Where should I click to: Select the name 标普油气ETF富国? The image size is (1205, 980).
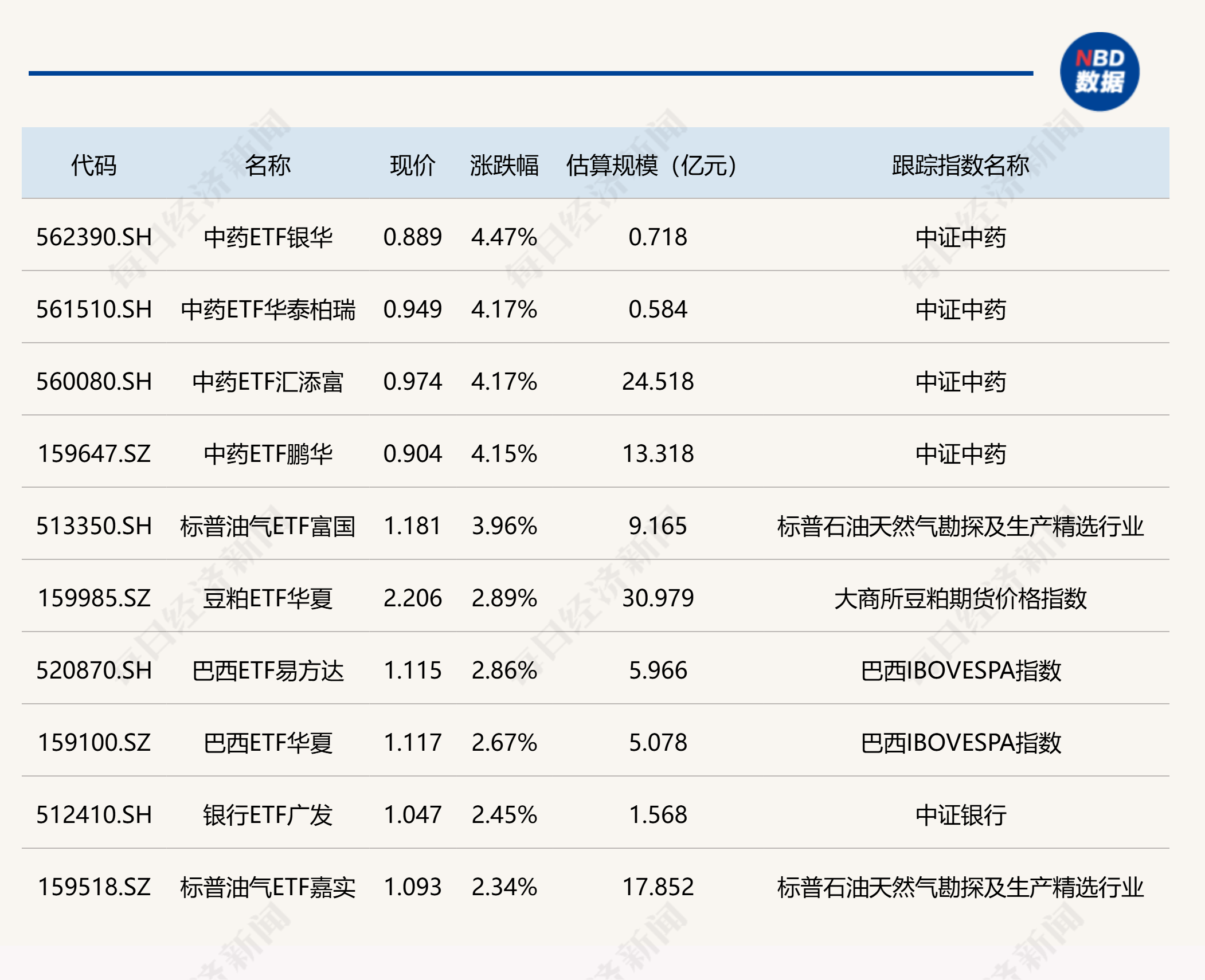[x=268, y=526]
